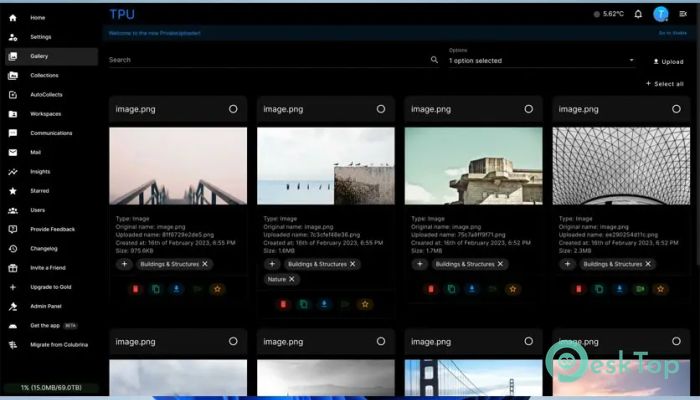This screenshot has width=700, height=400.
Task: Click the Upload button
Action: (668, 62)
